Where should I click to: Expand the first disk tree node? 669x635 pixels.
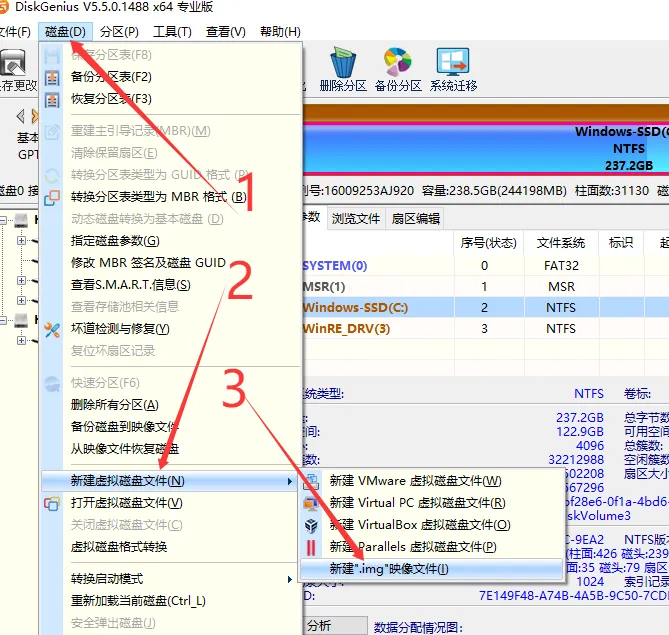(3, 220)
